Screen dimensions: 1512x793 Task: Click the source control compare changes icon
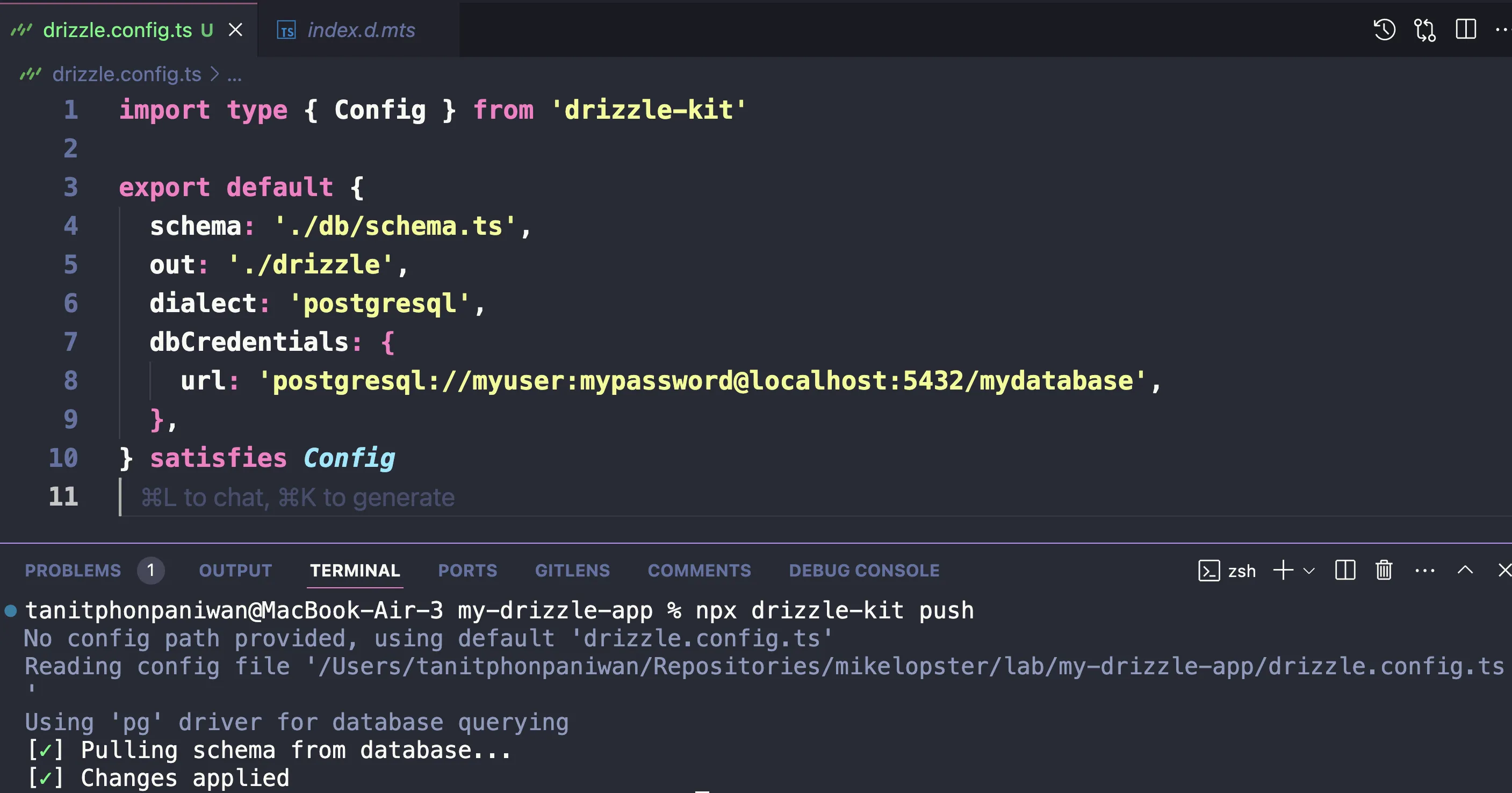1424,30
